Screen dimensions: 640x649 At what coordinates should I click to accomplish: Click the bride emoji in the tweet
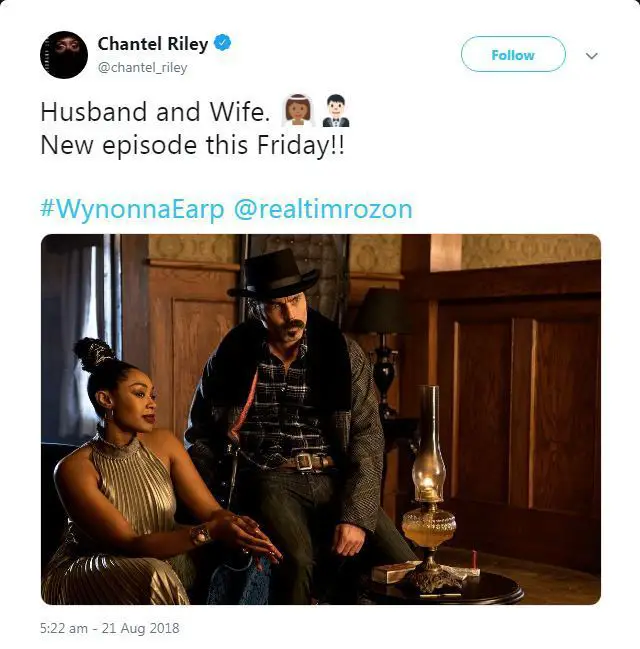[x=298, y=111]
